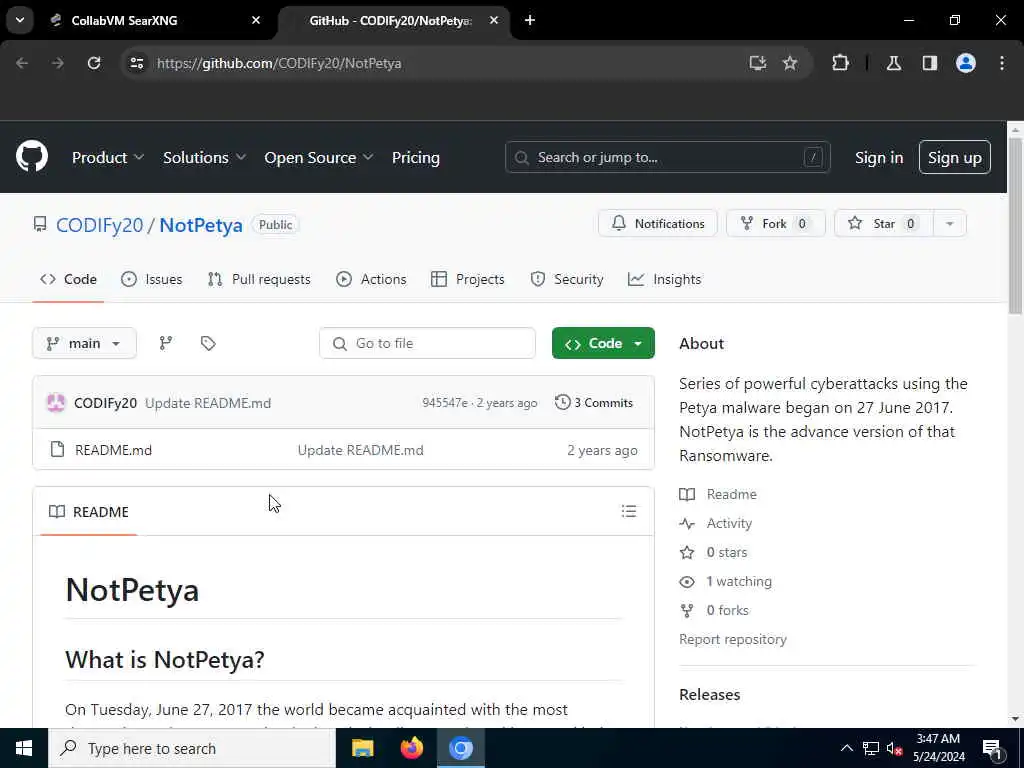Open the Extensions puzzle icon
1024x768 pixels.
tap(840, 63)
